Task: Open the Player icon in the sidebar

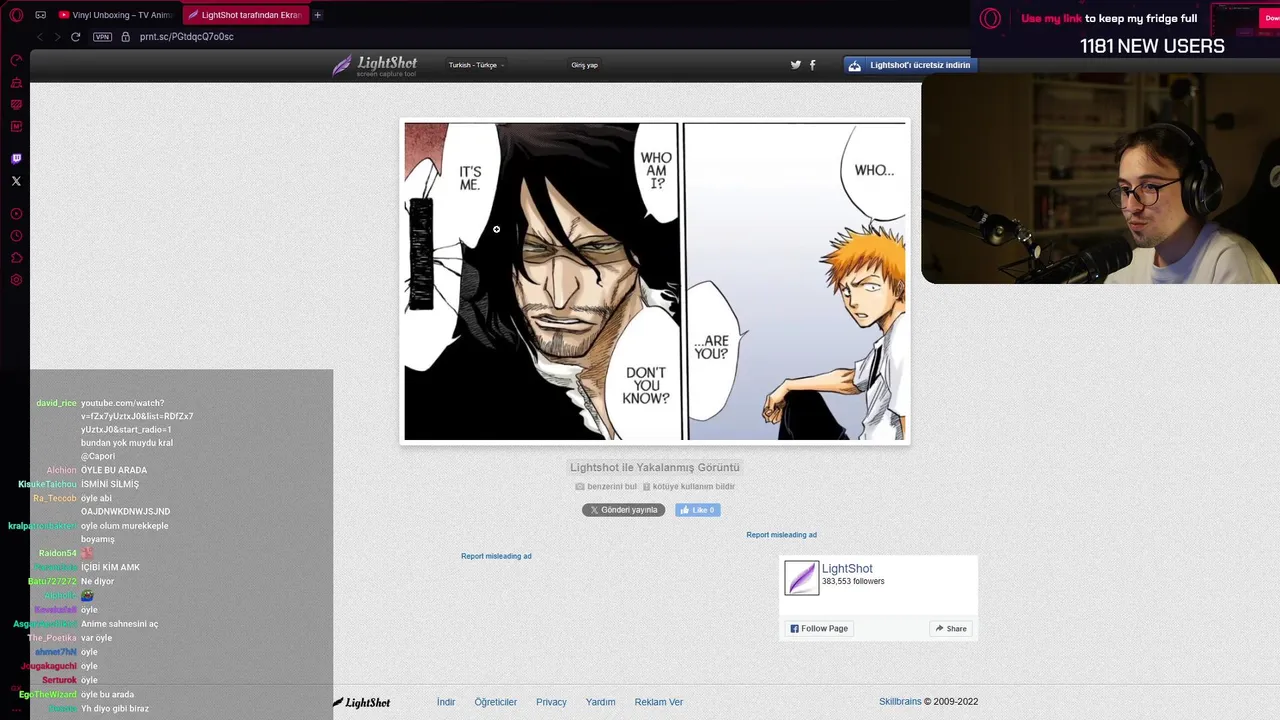Action: 16,214
